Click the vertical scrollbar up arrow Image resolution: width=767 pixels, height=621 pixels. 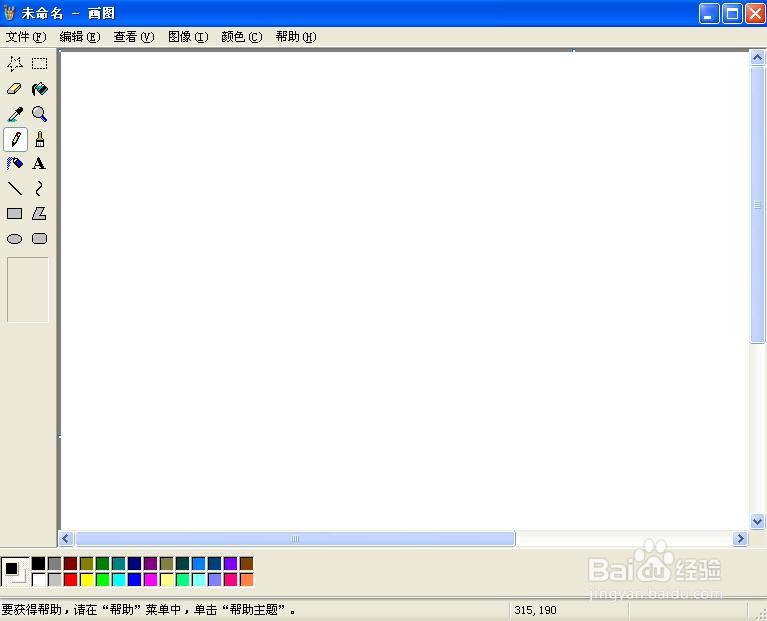tap(757, 58)
